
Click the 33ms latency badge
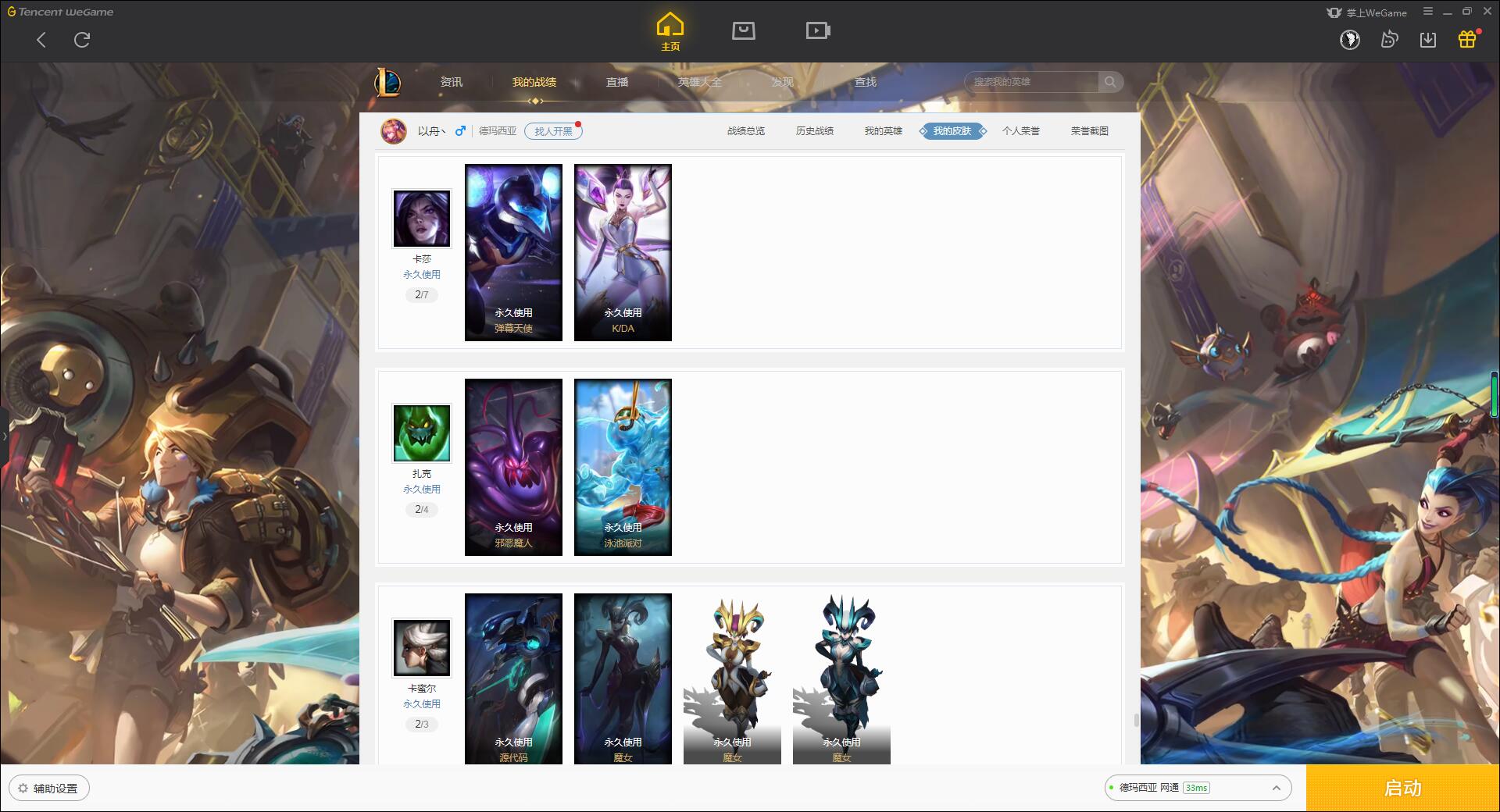pos(1196,788)
